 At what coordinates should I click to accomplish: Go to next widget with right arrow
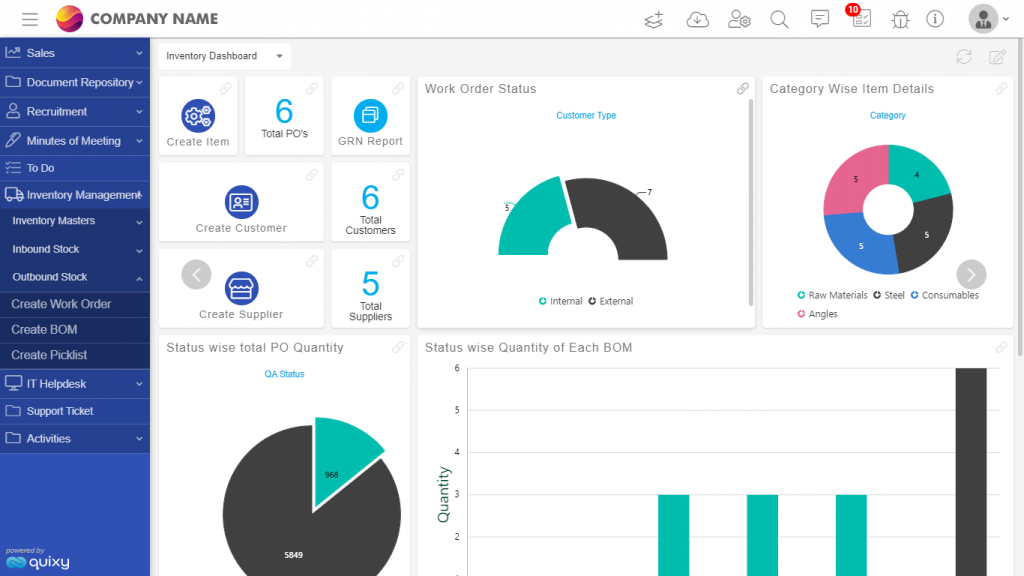(x=971, y=274)
